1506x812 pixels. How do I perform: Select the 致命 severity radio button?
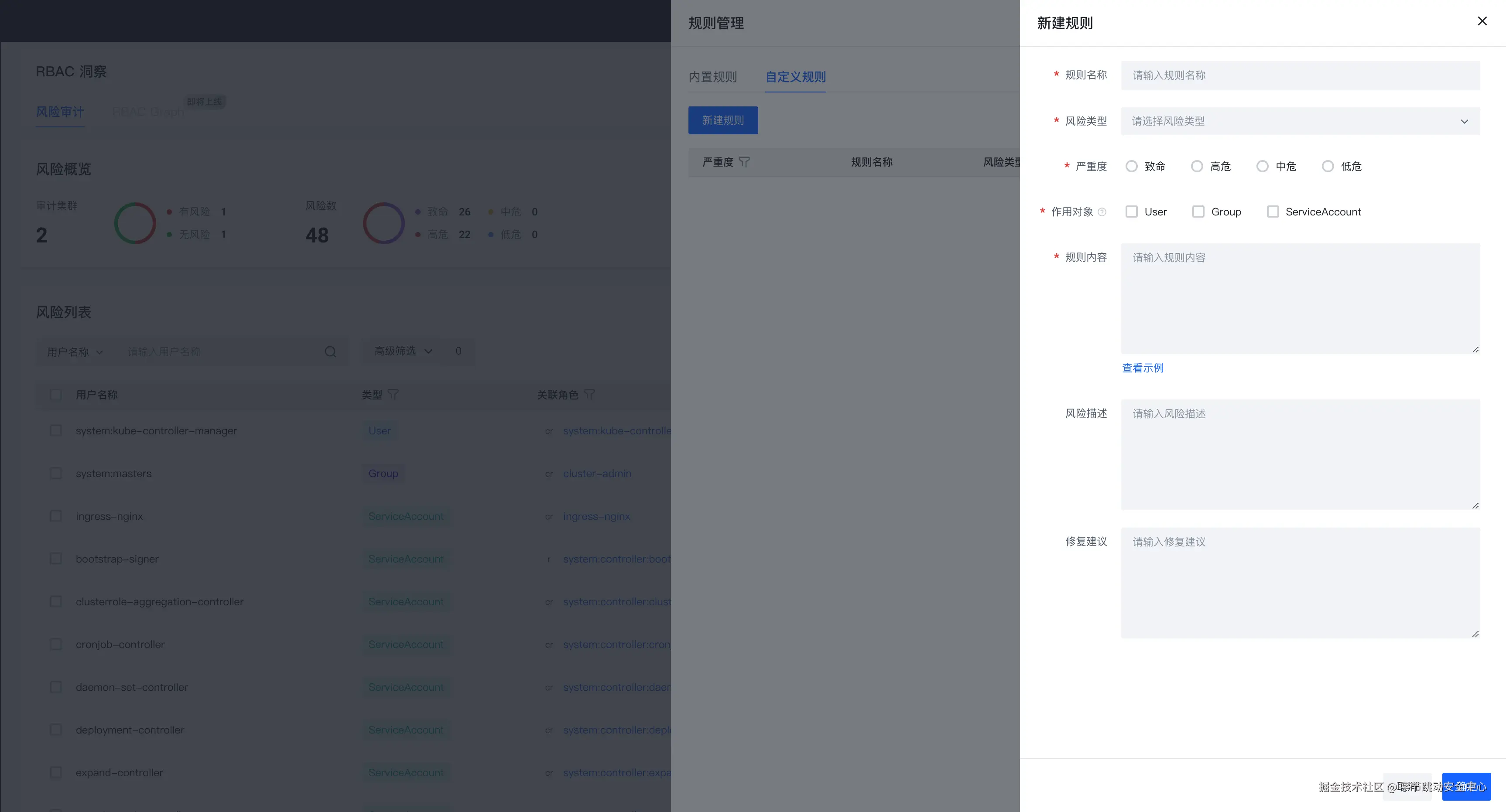pyautogui.click(x=1131, y=167)
